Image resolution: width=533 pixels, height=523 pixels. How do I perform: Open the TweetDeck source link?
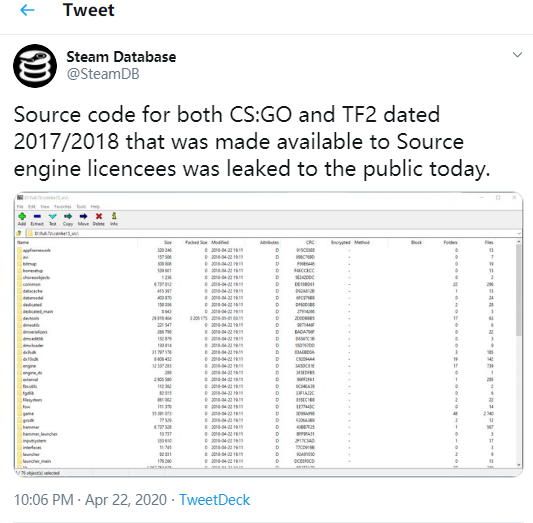[214, 500]
